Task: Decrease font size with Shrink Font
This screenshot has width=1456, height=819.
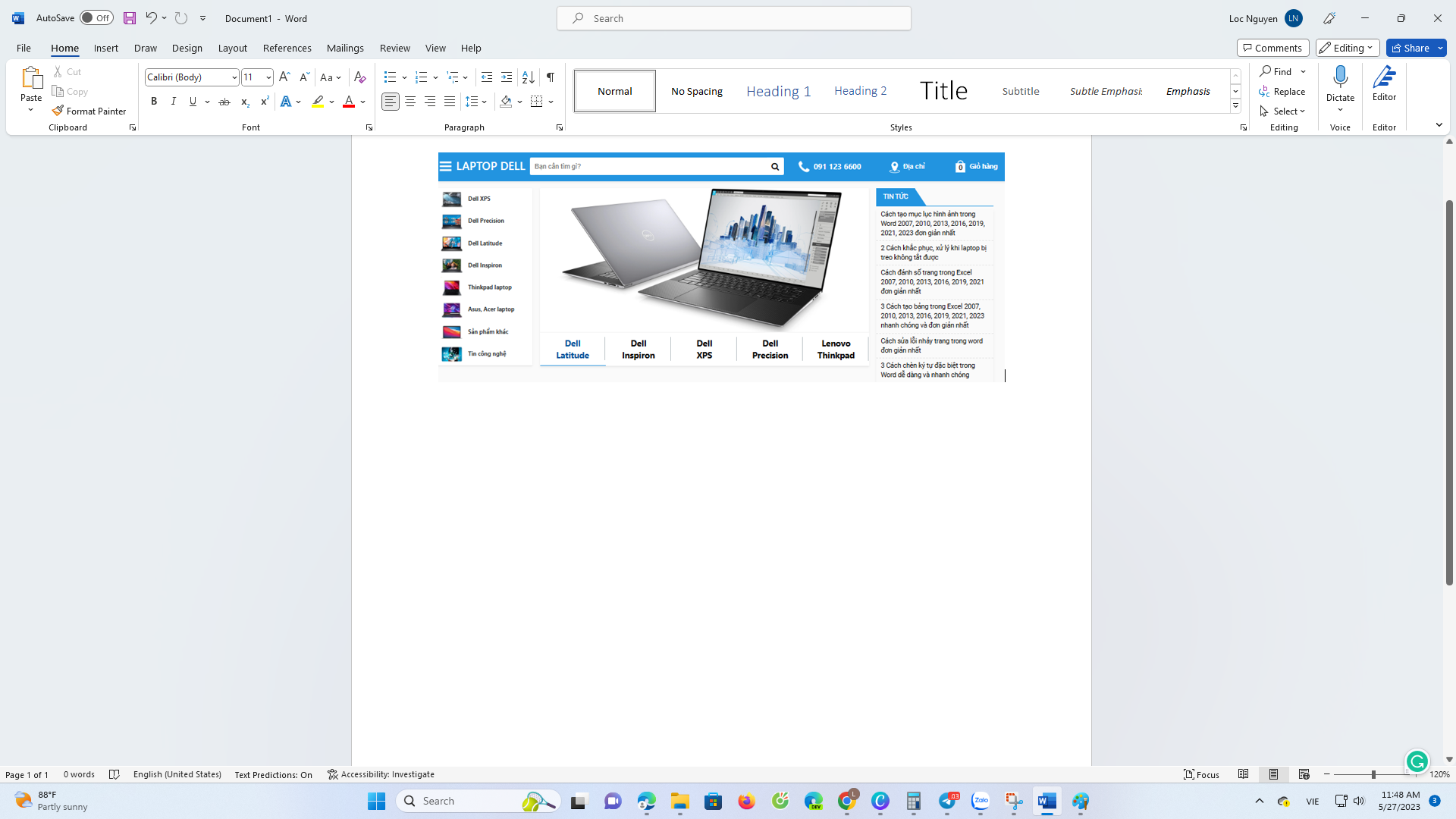Action: 304,77
